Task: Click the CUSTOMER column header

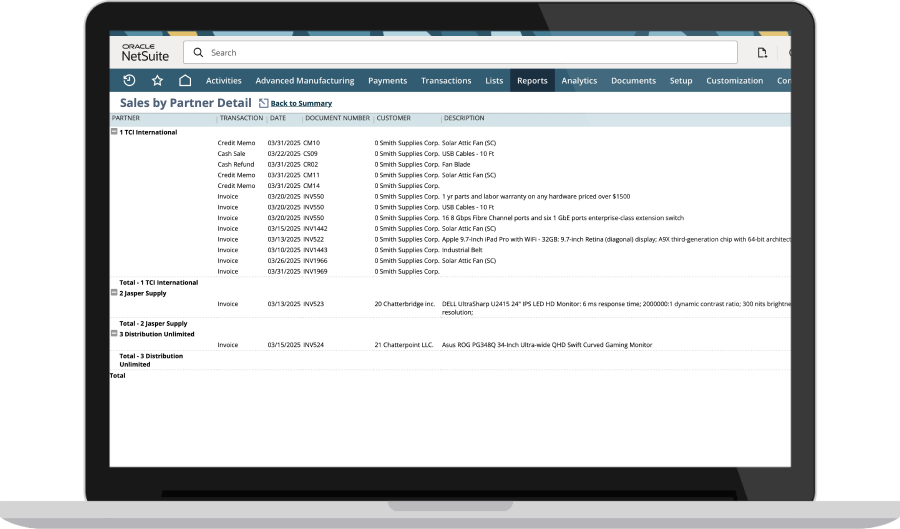Action: (393, 118)
